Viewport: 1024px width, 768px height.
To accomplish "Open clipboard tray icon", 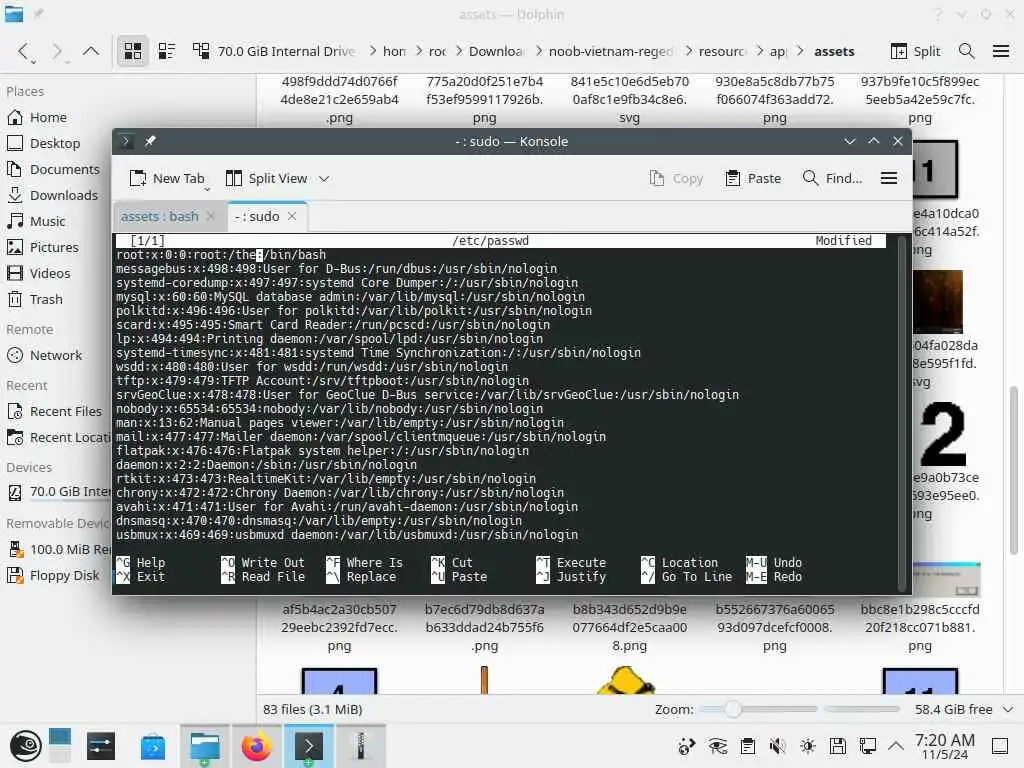I will [748, 746].
